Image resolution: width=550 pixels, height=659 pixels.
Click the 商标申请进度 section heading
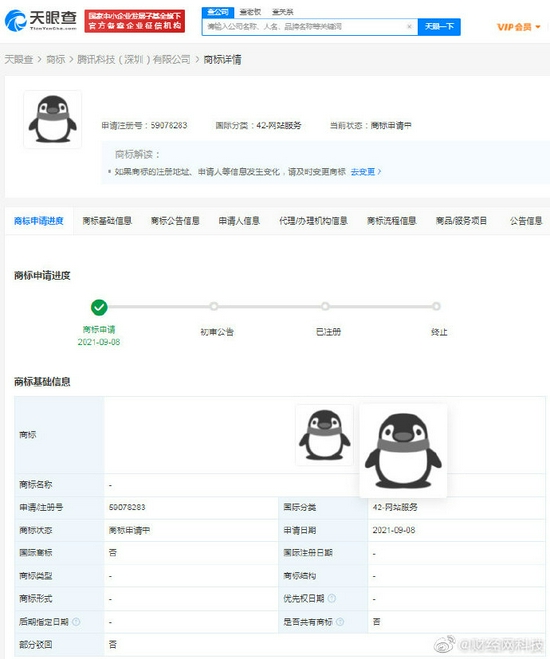(x=42, y=276)
